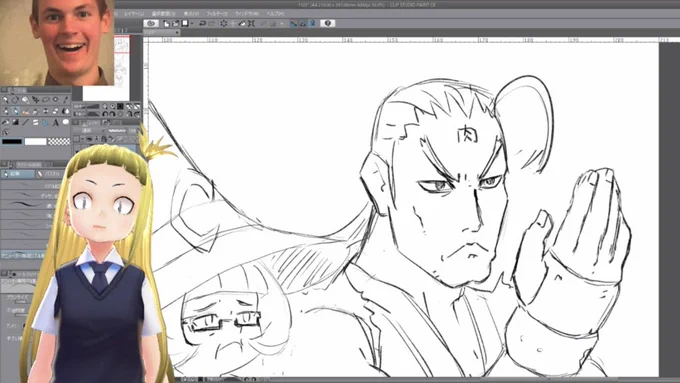
Task: Open the Save icon dropdown arrow
Action: click(192, 23)
